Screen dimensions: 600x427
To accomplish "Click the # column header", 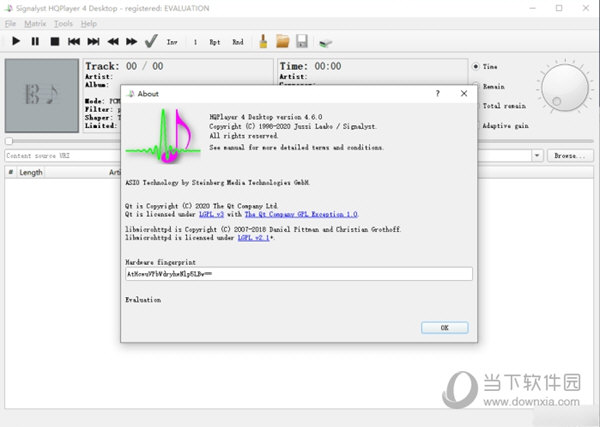I will (x=11, y=173).
